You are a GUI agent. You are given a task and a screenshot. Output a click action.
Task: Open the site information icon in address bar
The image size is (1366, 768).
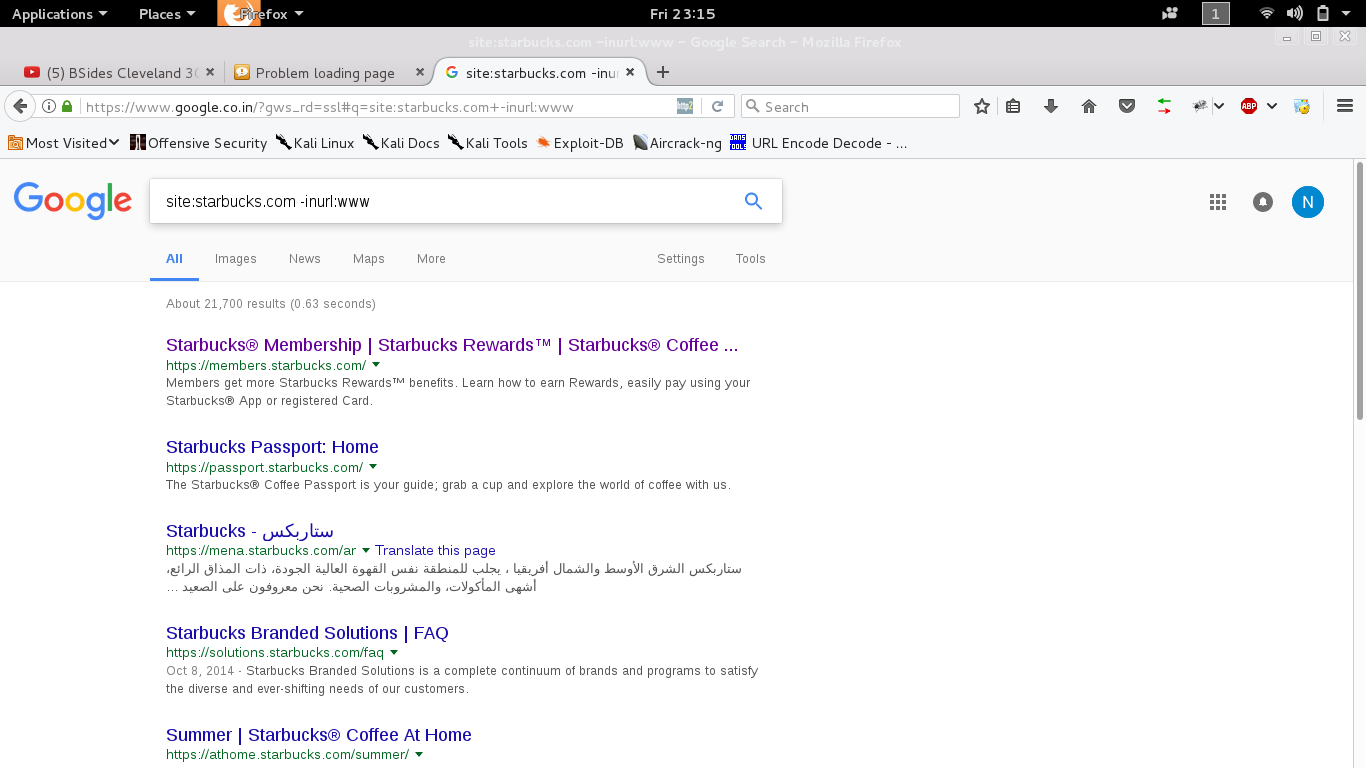(x=48, y=106)
